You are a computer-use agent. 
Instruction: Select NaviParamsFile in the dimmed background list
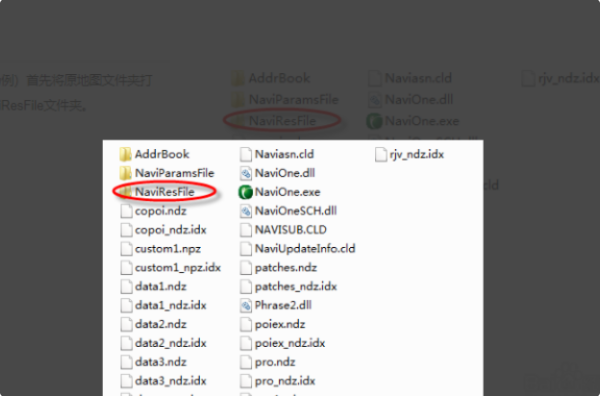(294, 100)
